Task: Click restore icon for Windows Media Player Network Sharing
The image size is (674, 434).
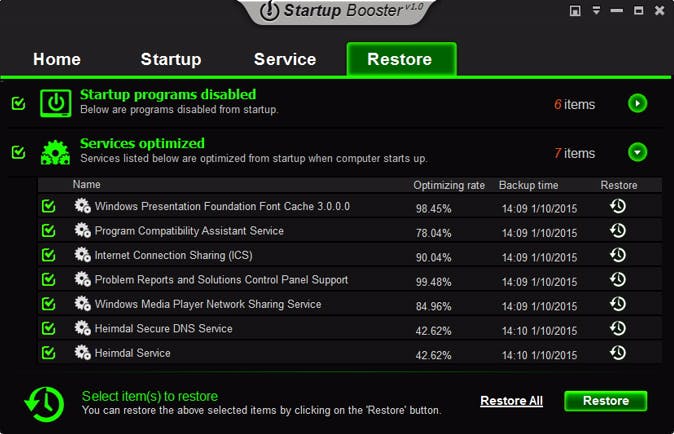Action: [x=618, y=304]
